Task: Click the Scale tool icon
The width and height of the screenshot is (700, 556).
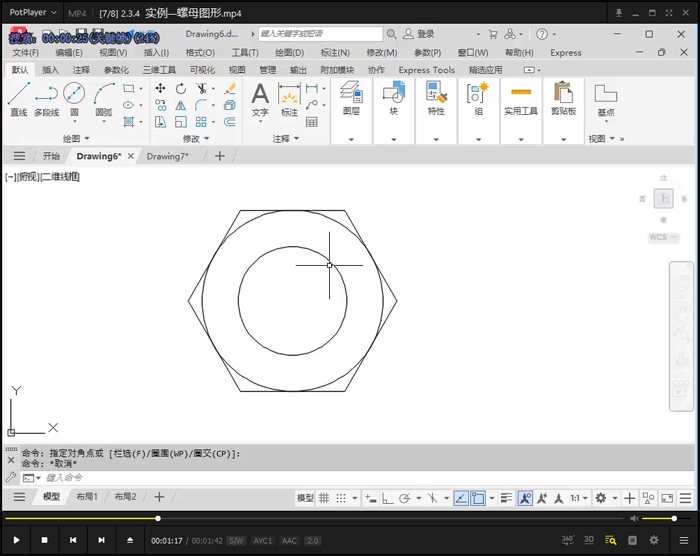Action: point(181,122)
